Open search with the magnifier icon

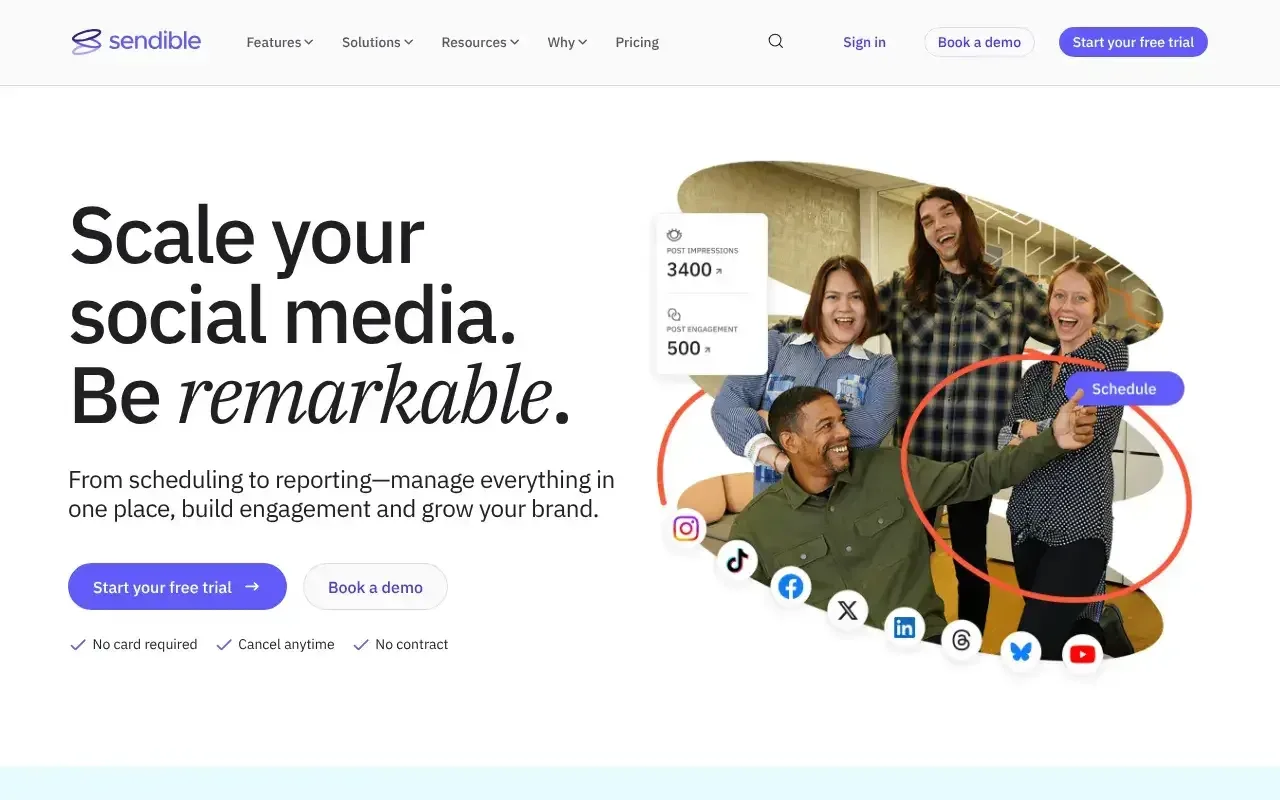click(x=776, y=42)
